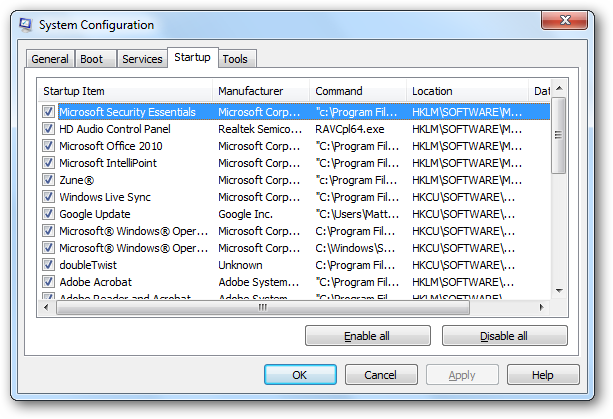The height and width of the screenshot is (419, 613).
Task: Click the RAVCpl64.exe command cell
Action: point(350,129)
